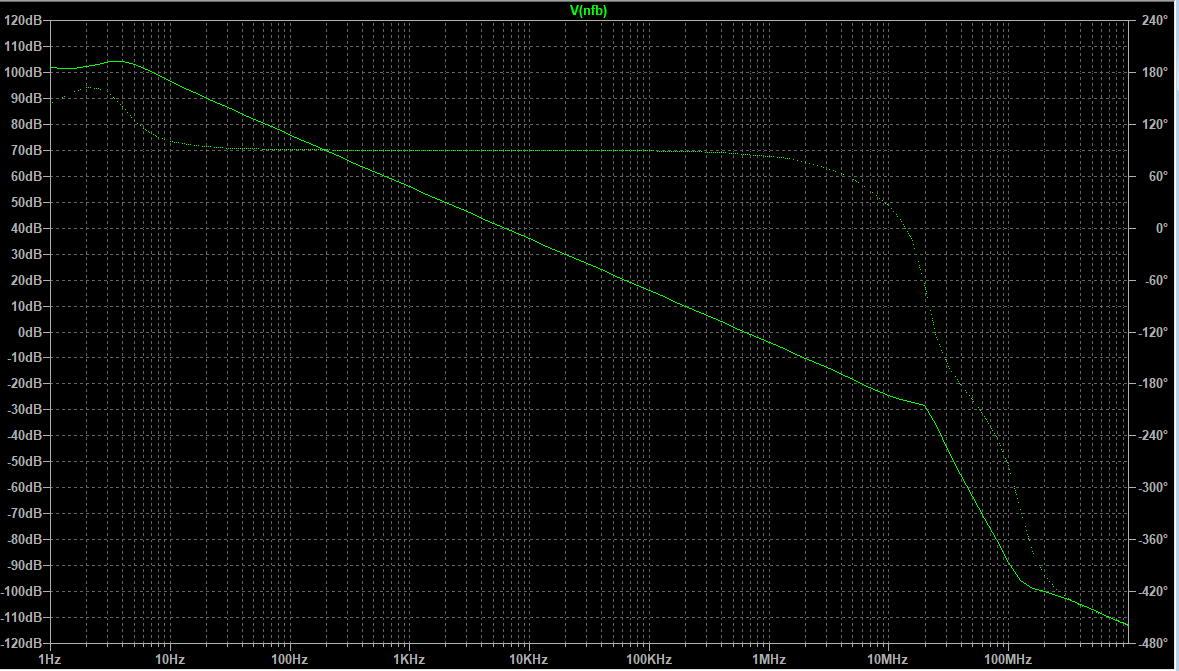This screenshot has height=671, width=1179.
Task: Click the 240° label on the phase axis
Action: [1155, 20]
